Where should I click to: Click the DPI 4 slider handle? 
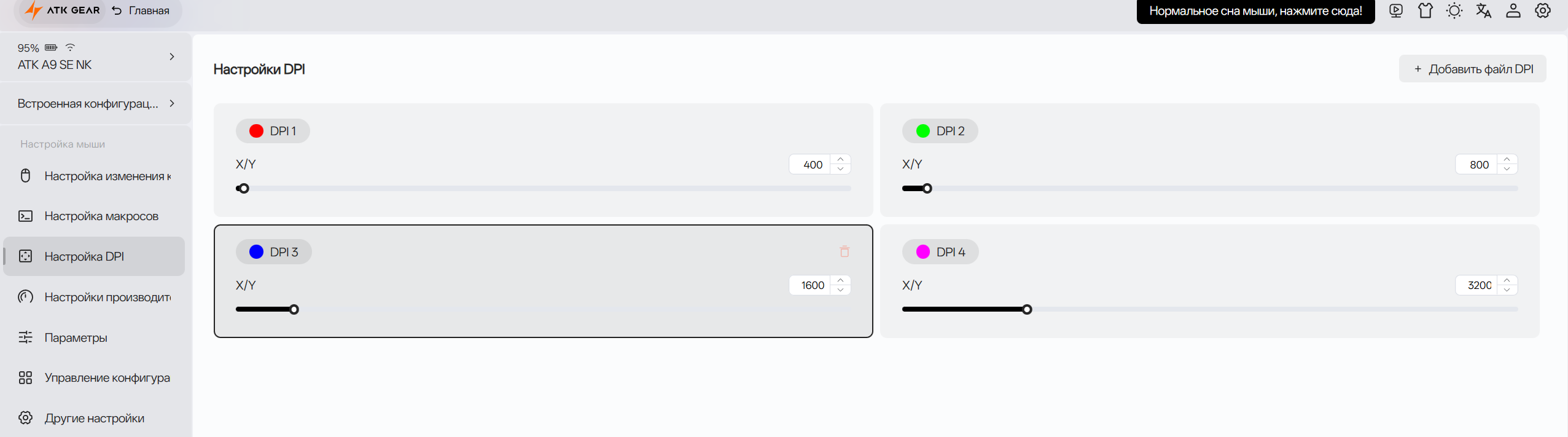1027,309
